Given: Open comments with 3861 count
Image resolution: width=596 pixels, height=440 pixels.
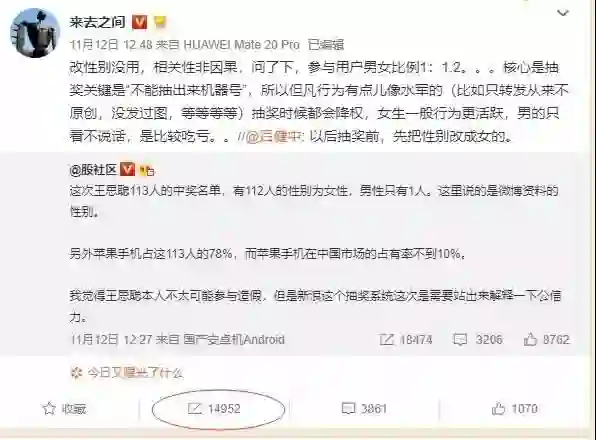Looking at the screenshot, I should click(364, 409).
